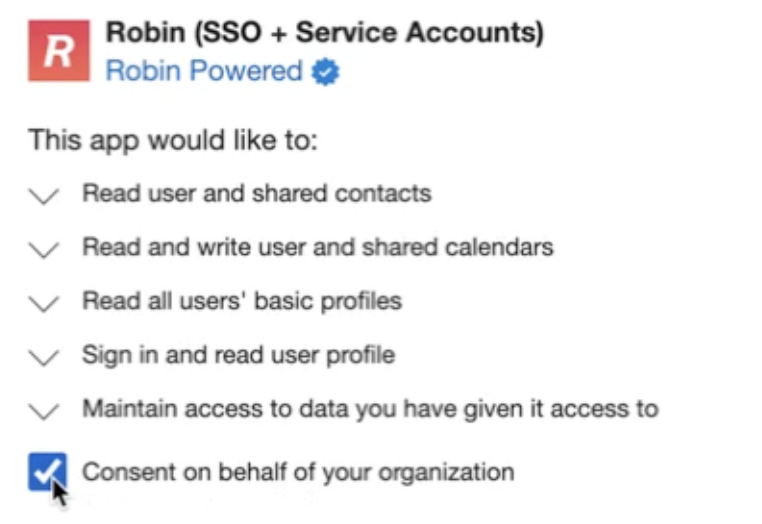
Task: Expand Read all users' basic profiles chevron
Action: [x=44, y=303]
